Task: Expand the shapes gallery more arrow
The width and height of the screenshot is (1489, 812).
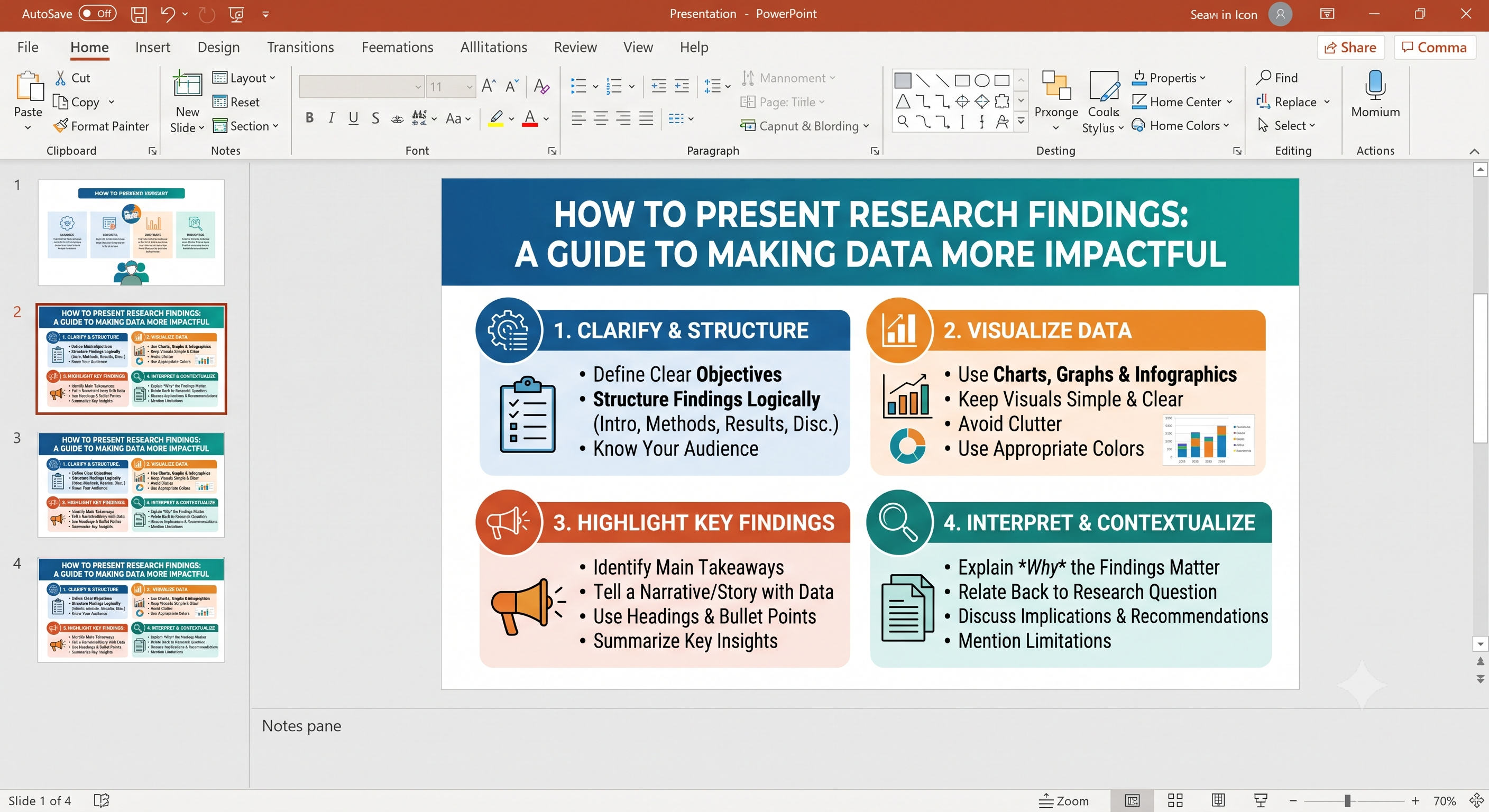Action: (1022, 122)
